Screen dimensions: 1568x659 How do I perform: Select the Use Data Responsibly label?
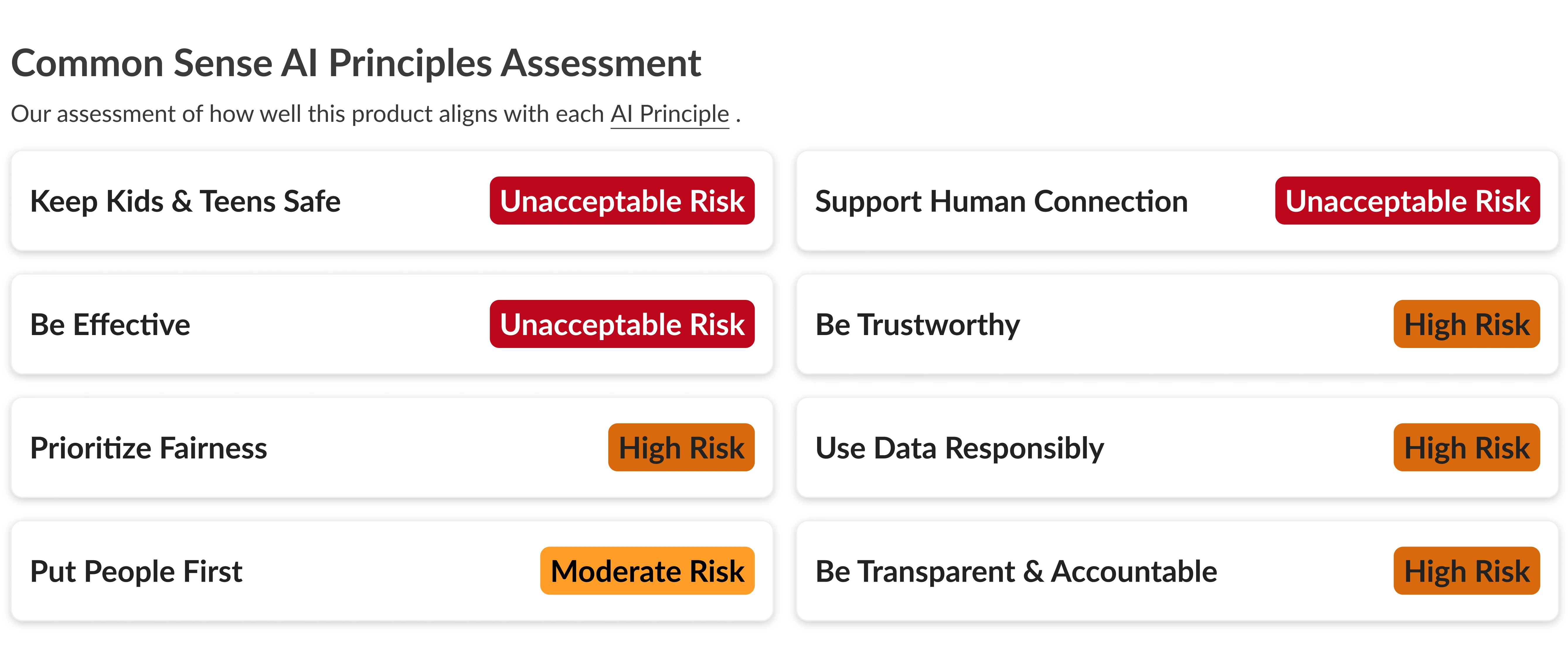pyautogui.click(x=959, y=448)
